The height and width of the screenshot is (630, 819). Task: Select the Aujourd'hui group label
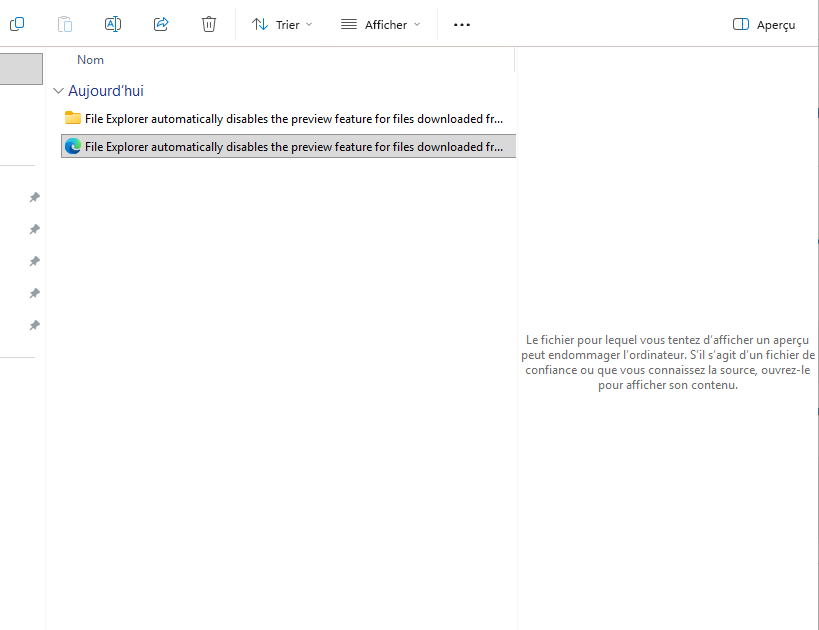[106, 91]
